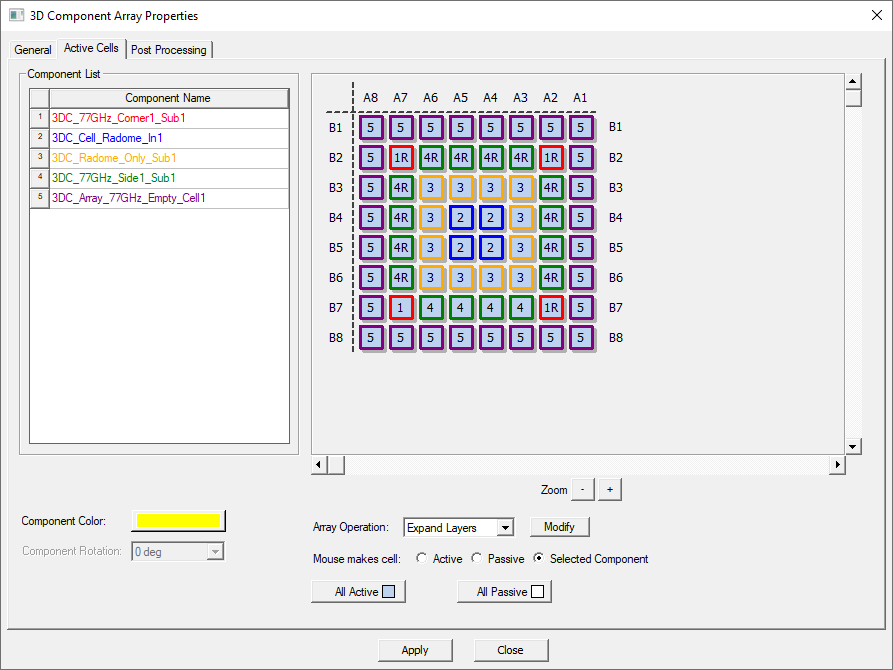Screen dimensions: 893x670
Task: Select 3DC_77GHz_Corner1_Sub1 in component list
Action: click(170, 119)
